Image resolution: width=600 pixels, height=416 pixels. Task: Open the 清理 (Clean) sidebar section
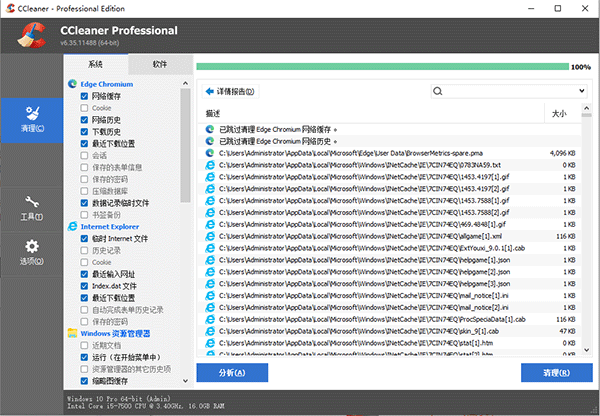coord(32,120)
